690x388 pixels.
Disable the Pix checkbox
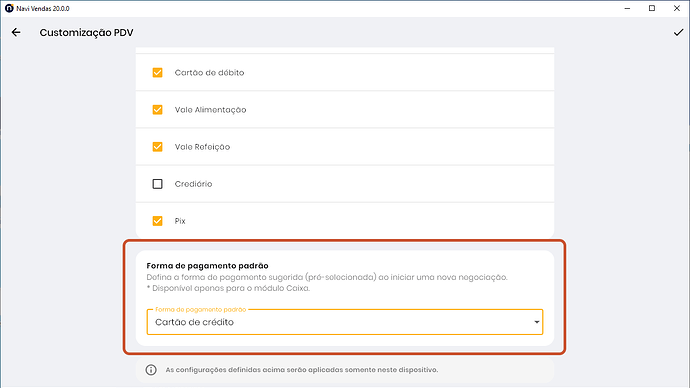point(158,221)
